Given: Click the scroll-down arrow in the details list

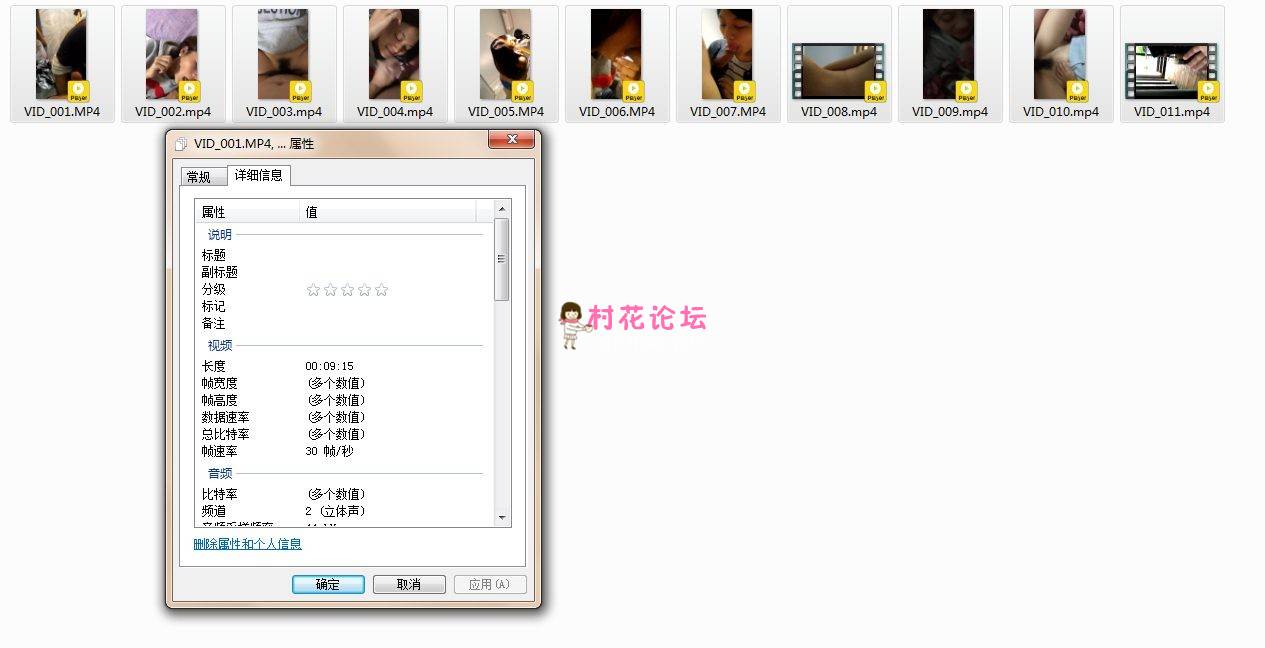Looking at the screenshot, I should pos(502,518).
